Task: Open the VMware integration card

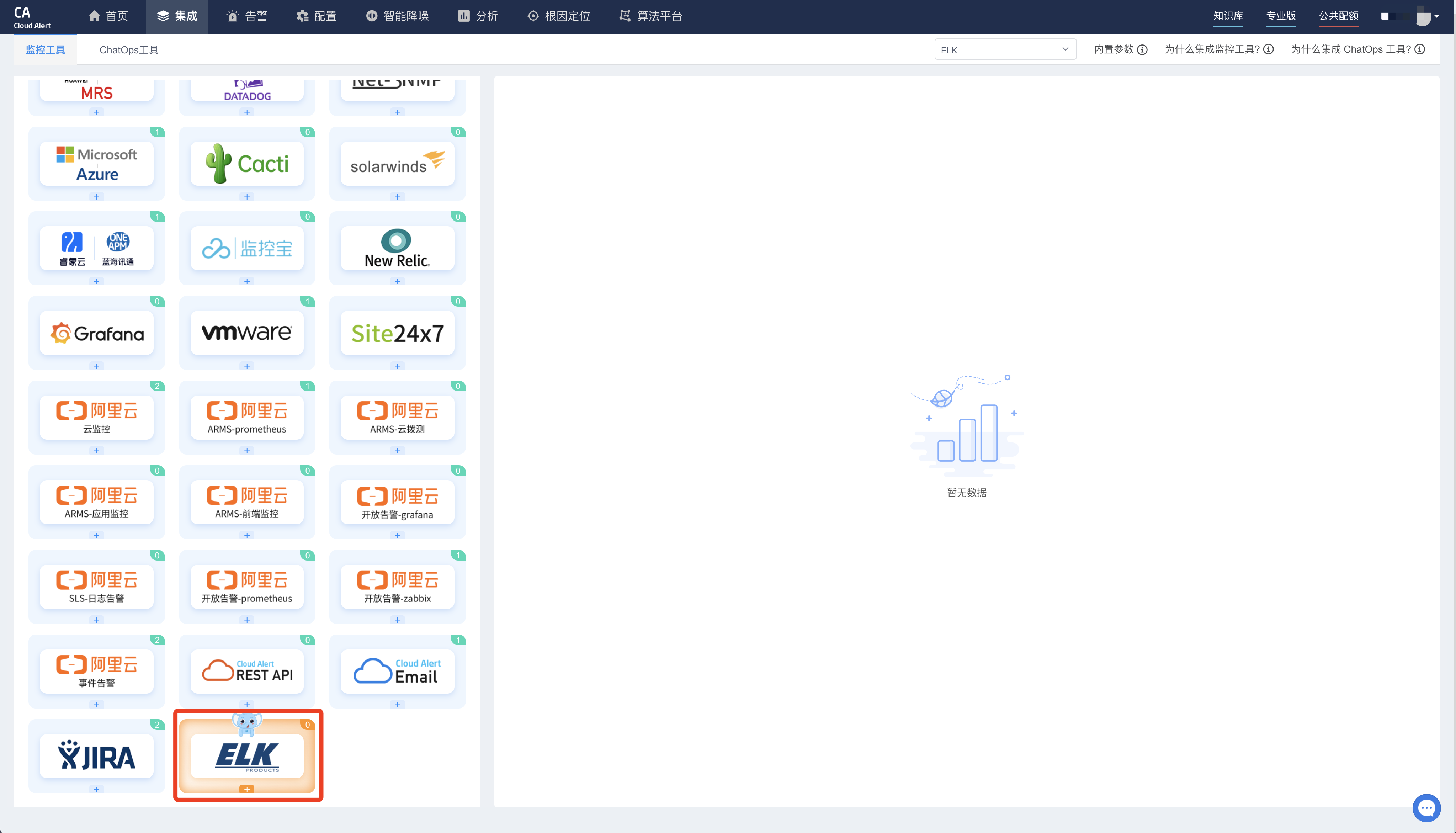Action: coord(246,333)
